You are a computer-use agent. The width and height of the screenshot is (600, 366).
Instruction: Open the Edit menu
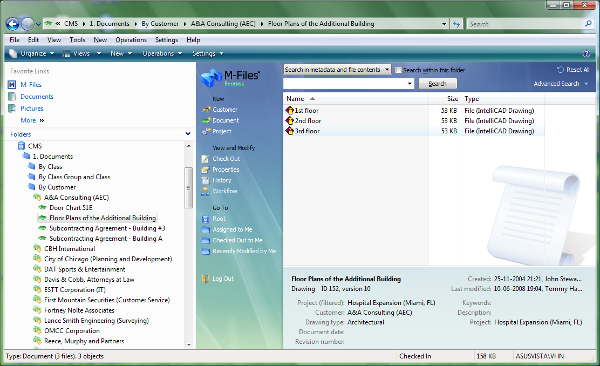tap(33, 40)
